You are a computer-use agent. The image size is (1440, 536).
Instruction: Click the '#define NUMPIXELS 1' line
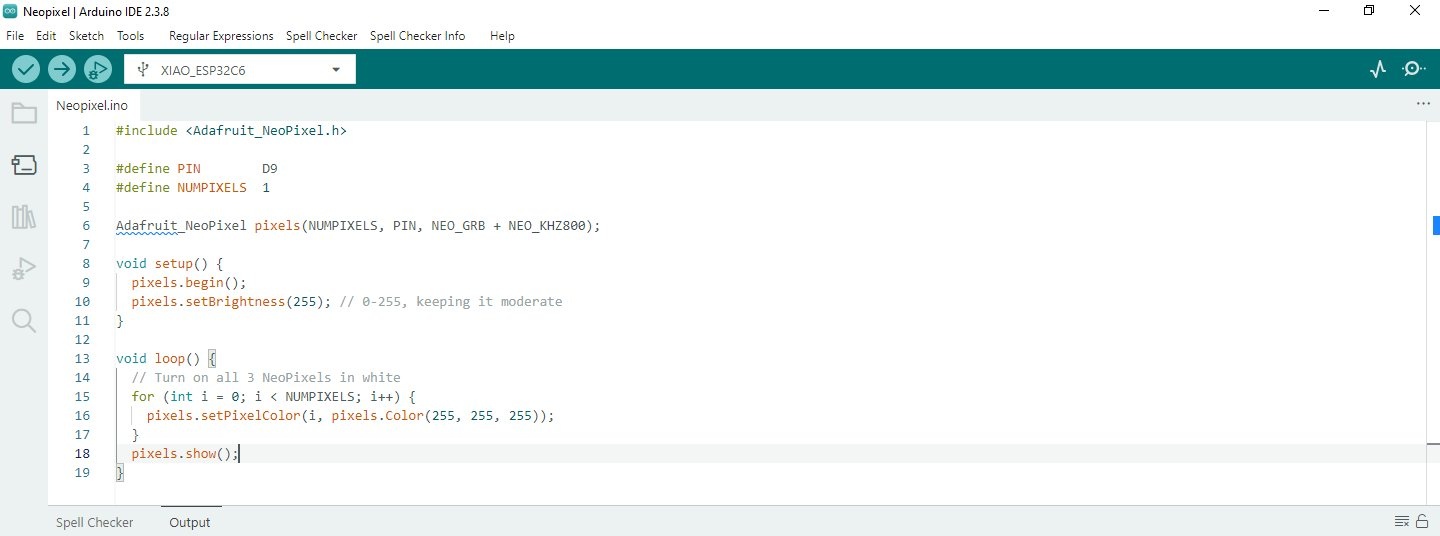[193, 187]
